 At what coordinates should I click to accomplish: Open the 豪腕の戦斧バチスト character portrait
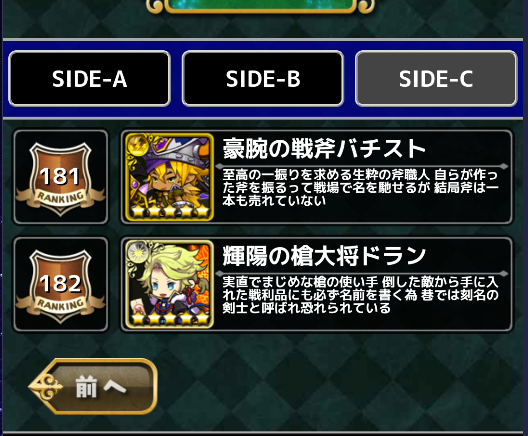pyautogui.click(x=169, y=177)
